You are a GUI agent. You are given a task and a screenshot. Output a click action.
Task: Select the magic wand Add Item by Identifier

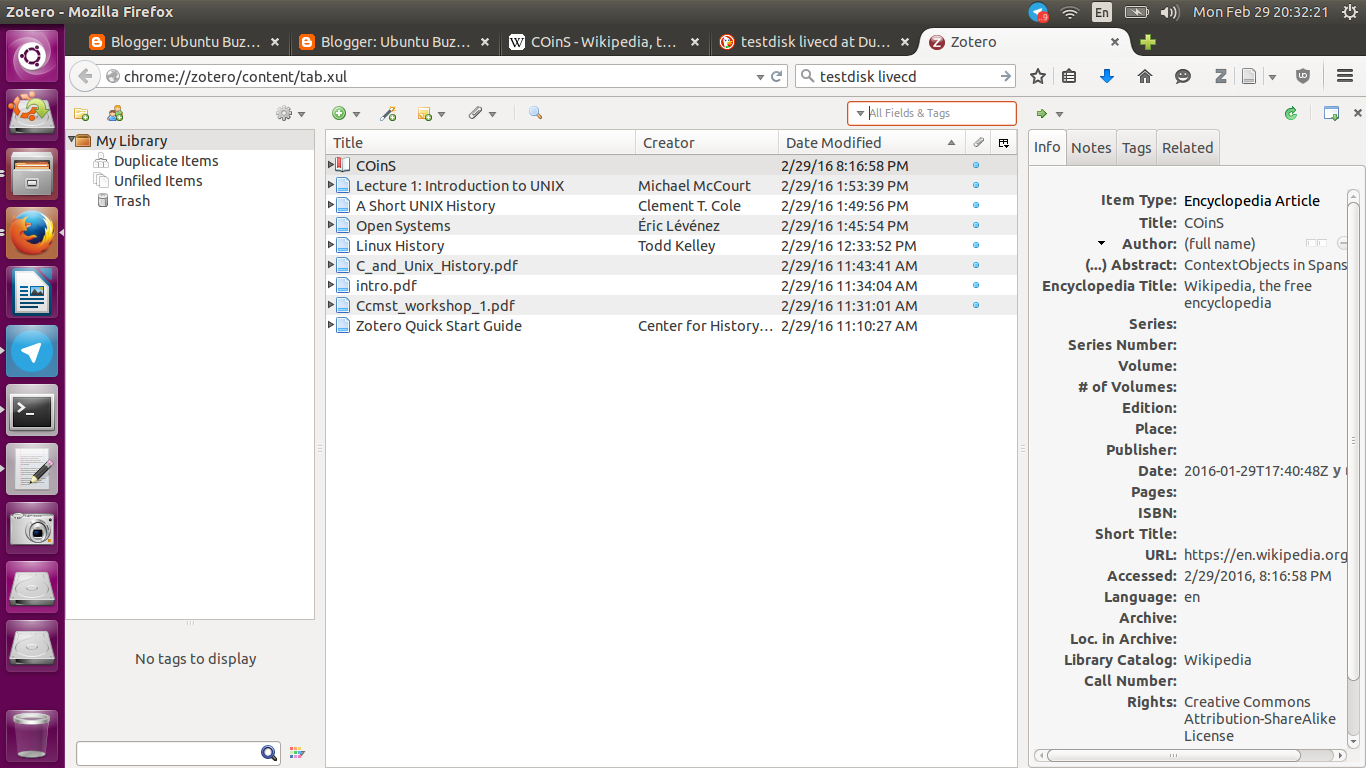coord(389,113)
